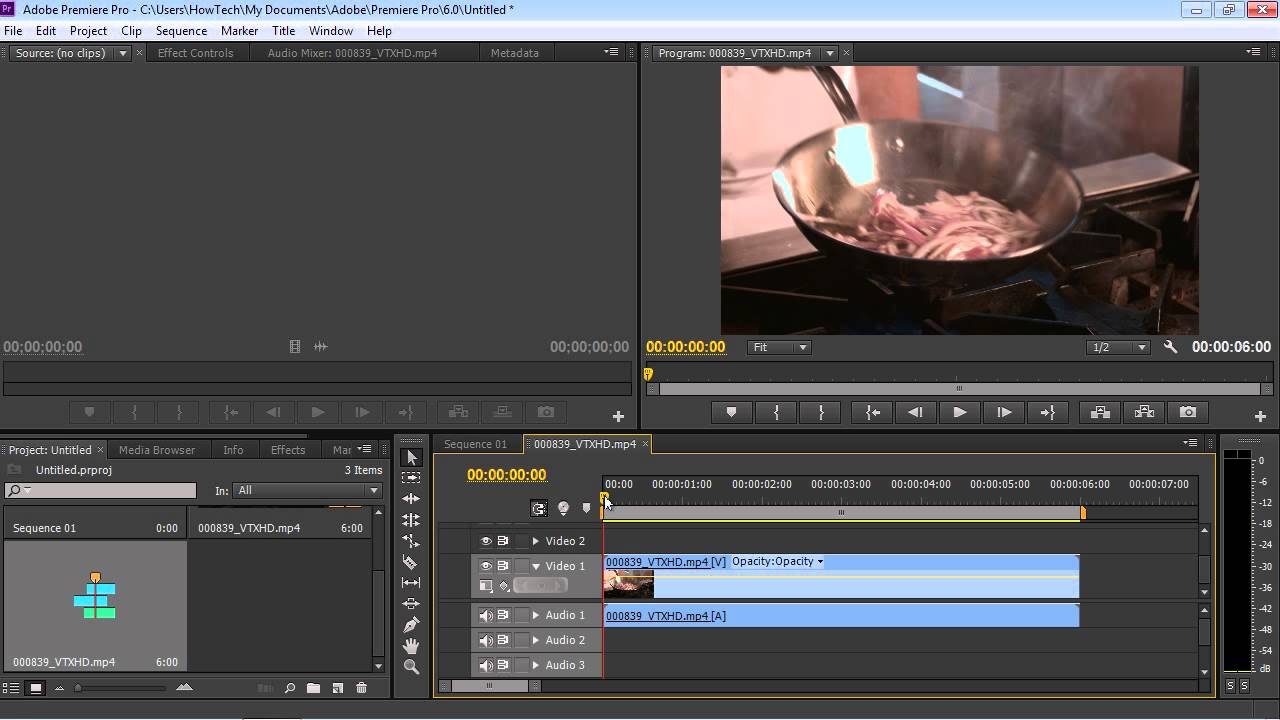Export frame with the camera icon
Image resolution: width=1280 pixels, height=720 pixels.
(1188, 412)
